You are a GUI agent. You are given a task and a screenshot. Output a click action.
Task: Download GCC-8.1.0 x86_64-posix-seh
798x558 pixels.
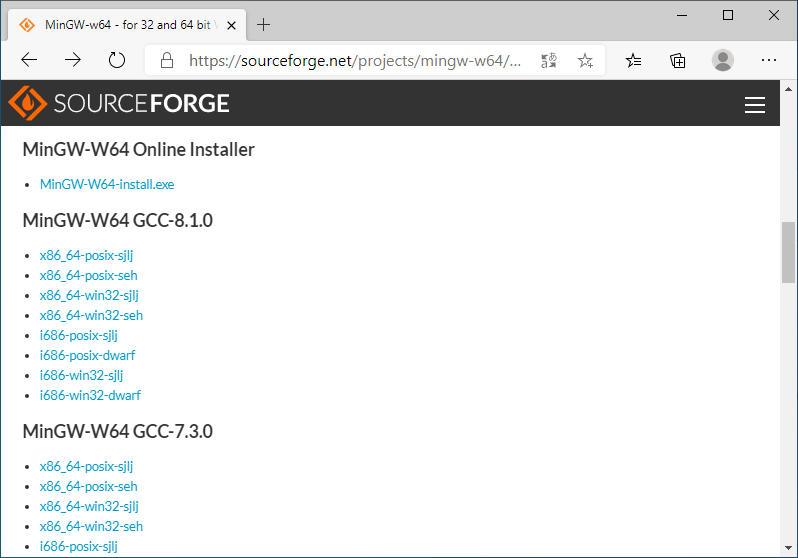(x=89, y=275)
